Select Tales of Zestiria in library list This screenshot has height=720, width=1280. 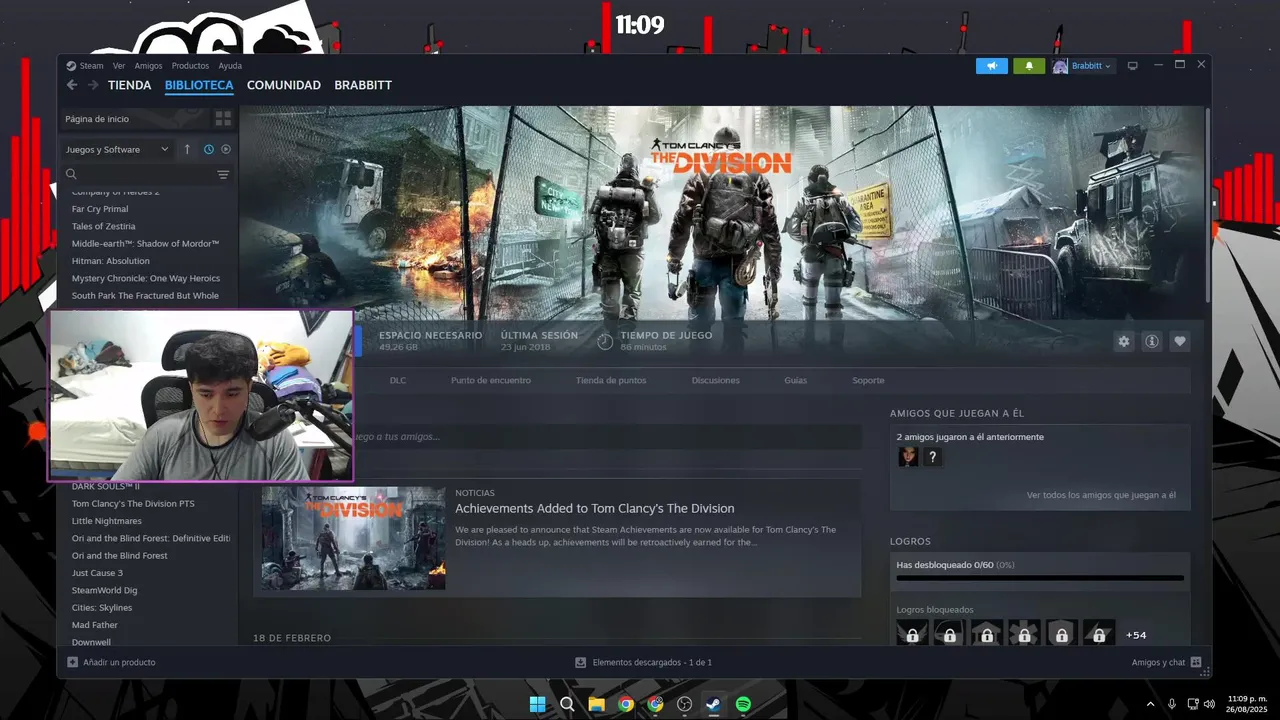click(x=103, y=226)
